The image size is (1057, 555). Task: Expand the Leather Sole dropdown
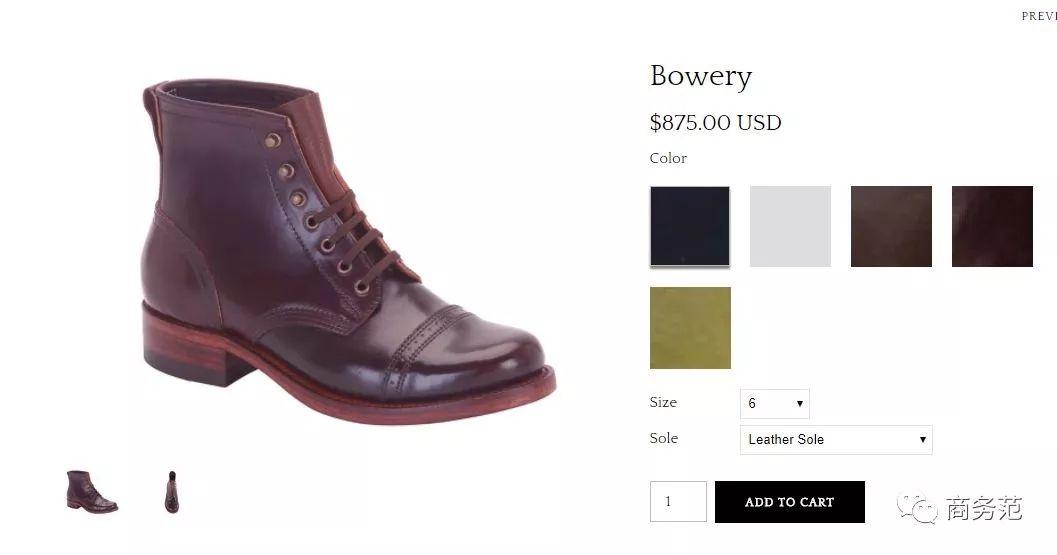click(836, 439)
